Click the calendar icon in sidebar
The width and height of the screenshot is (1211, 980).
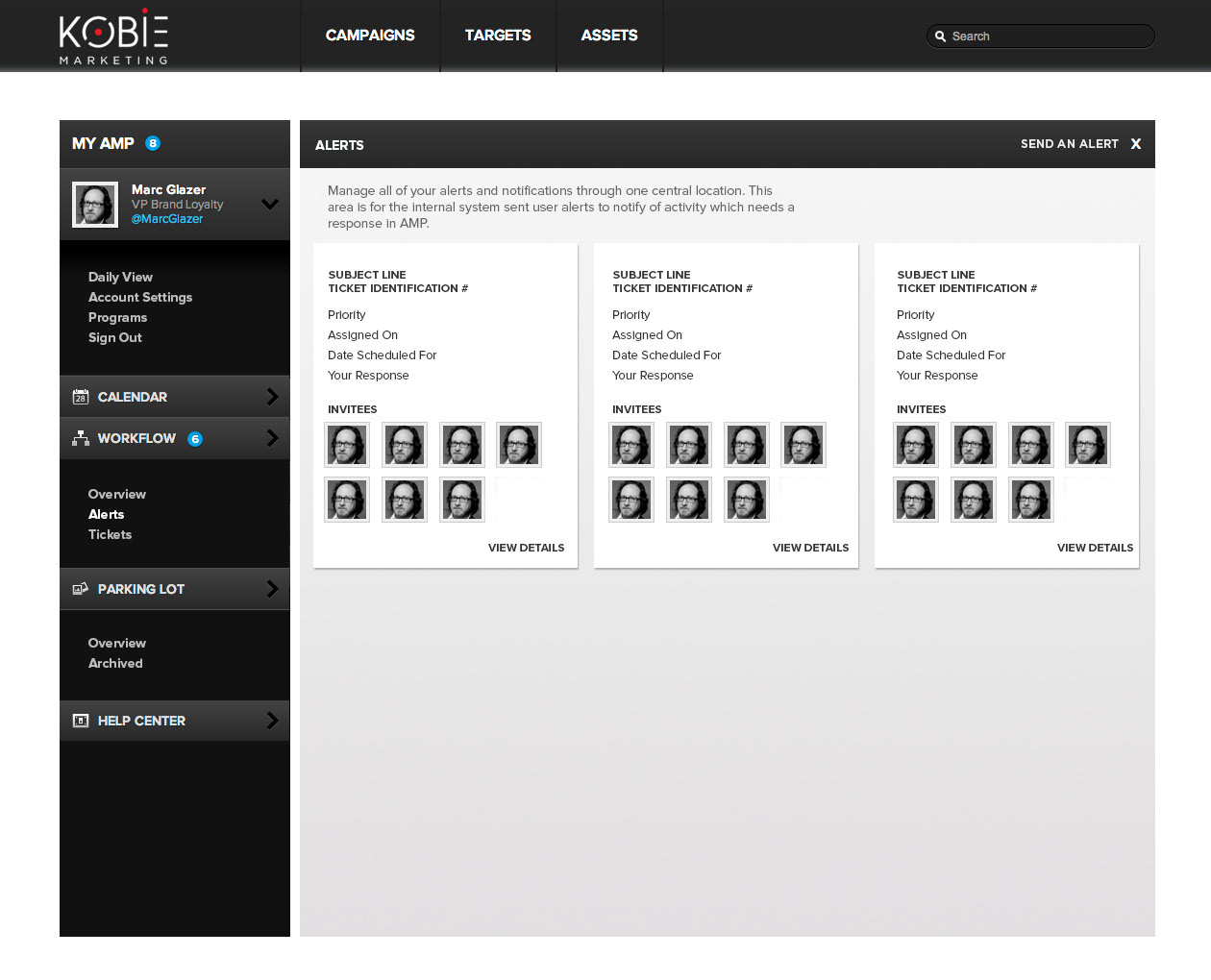81,397
